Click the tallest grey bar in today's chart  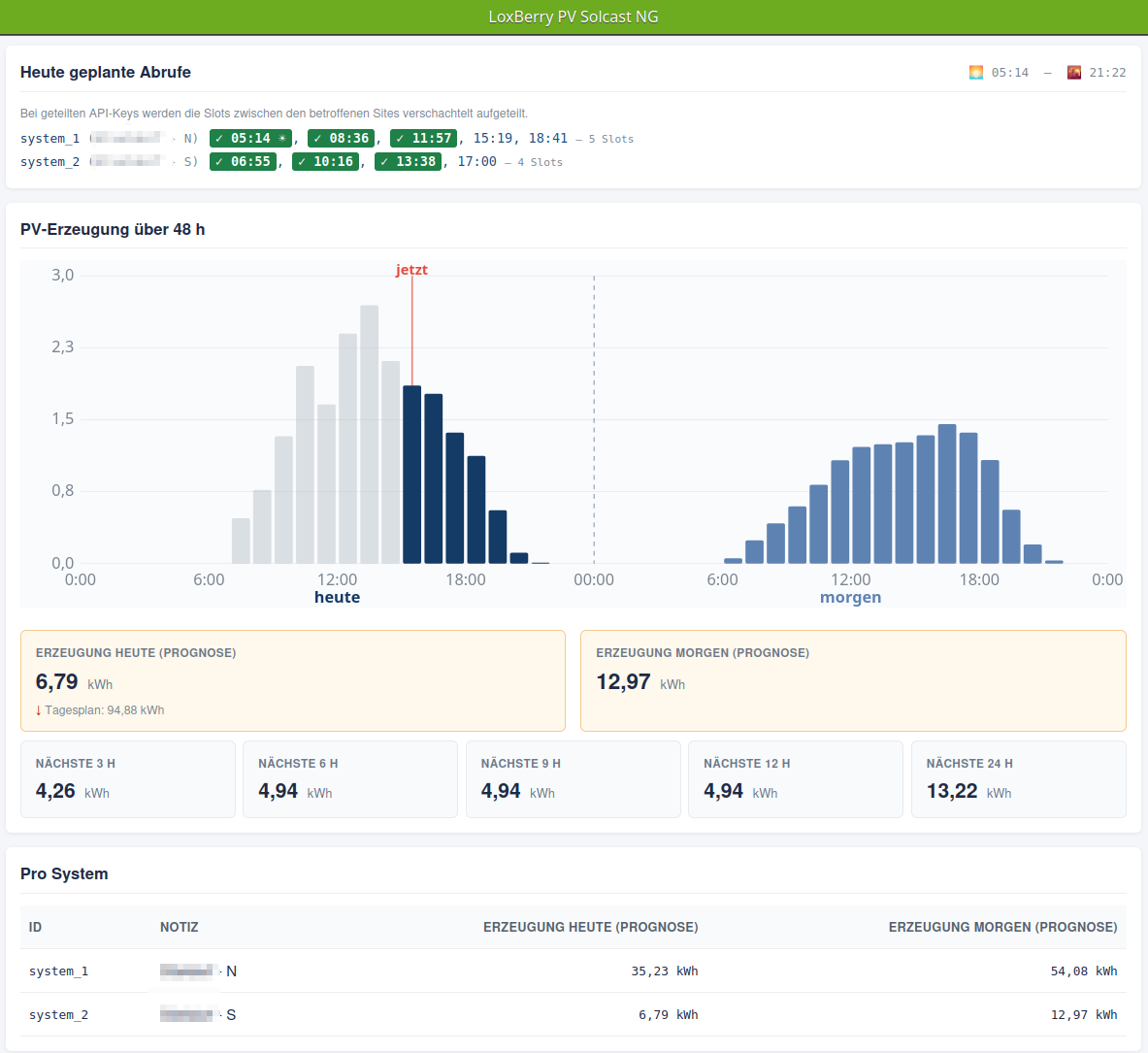coord(369,434)
